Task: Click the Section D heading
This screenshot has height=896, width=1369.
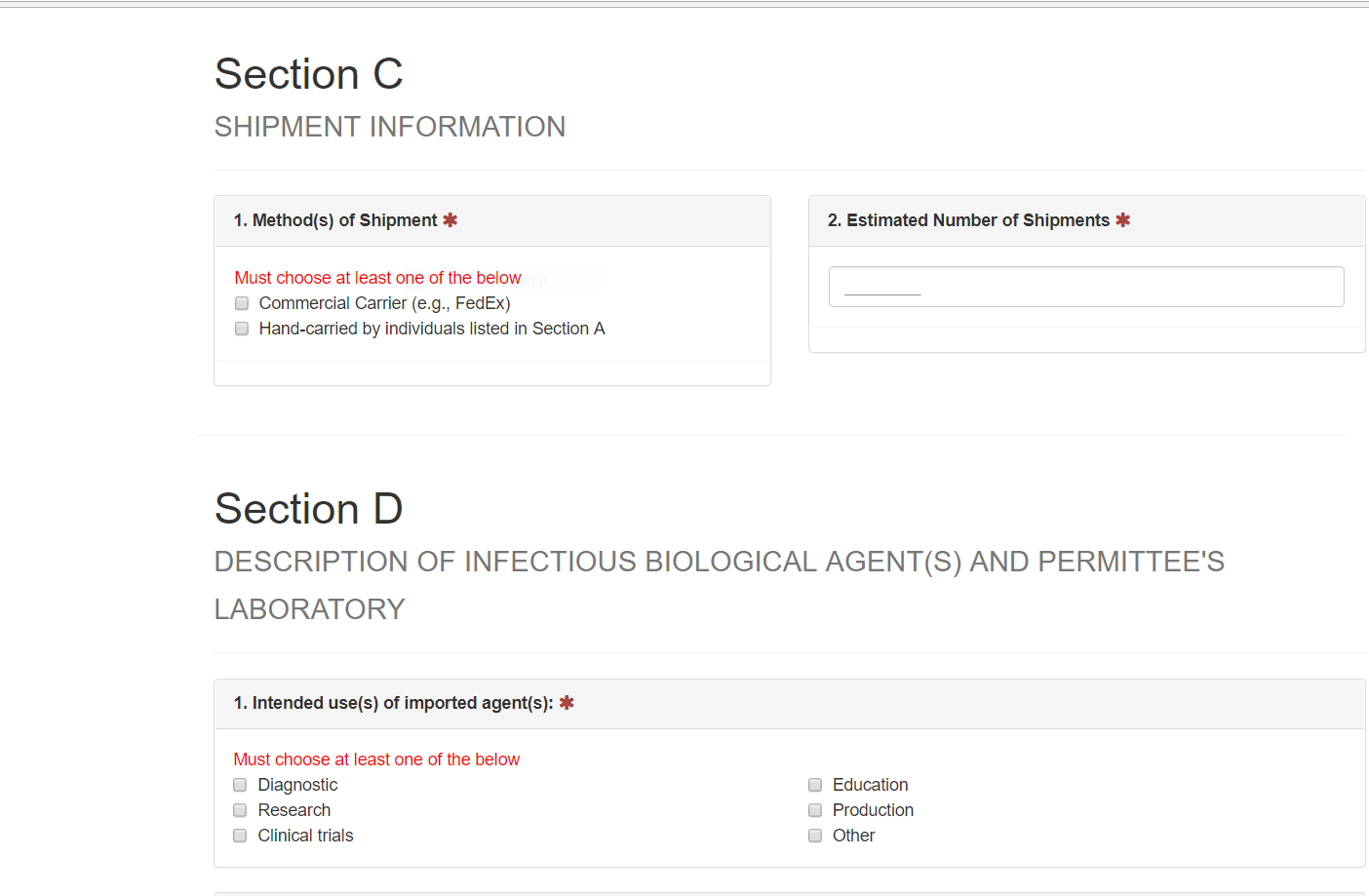Action: pyautogui.click(x=308, y=509)
